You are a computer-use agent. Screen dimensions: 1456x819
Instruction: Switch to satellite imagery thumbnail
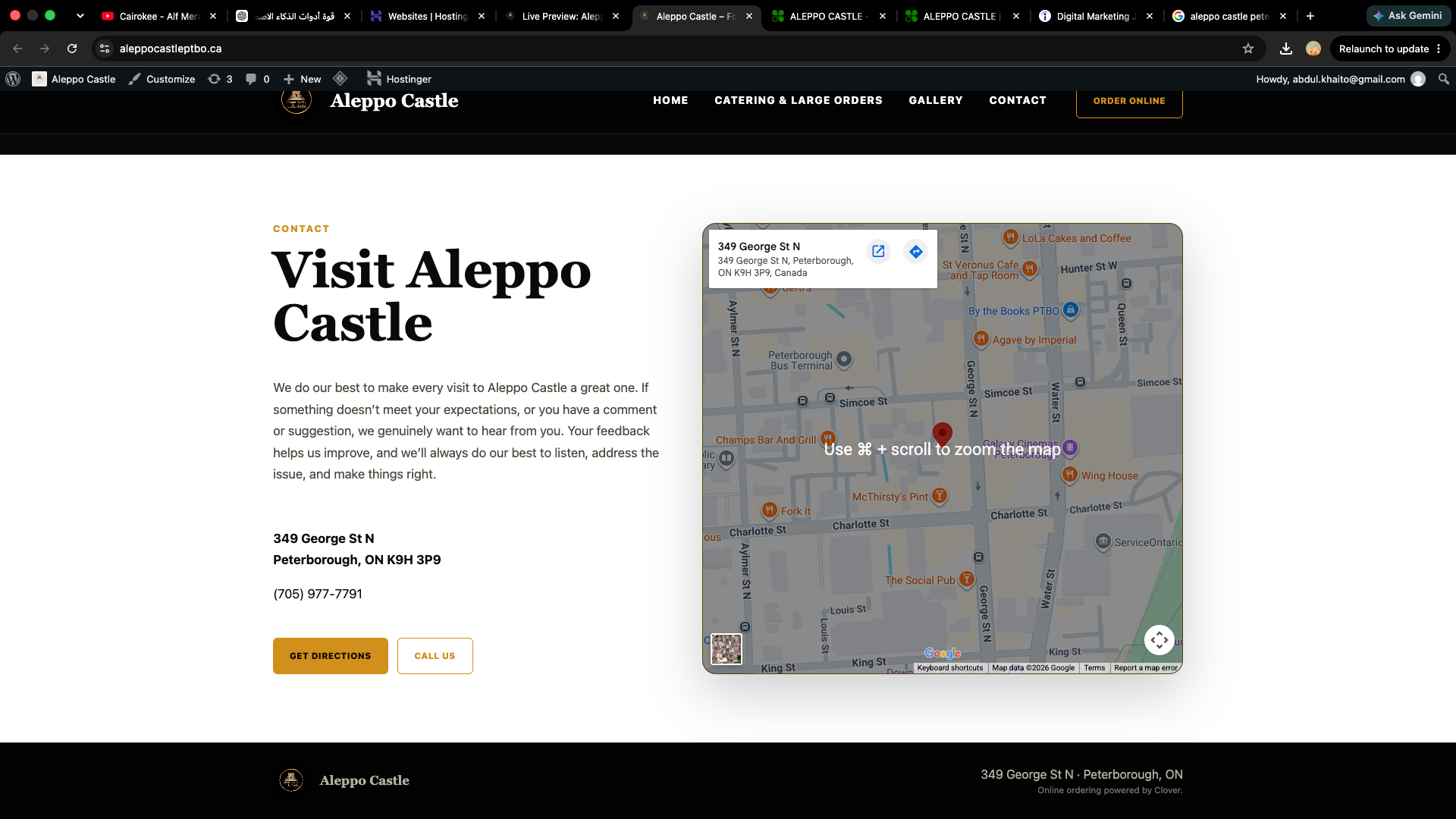tap(726, 649)
